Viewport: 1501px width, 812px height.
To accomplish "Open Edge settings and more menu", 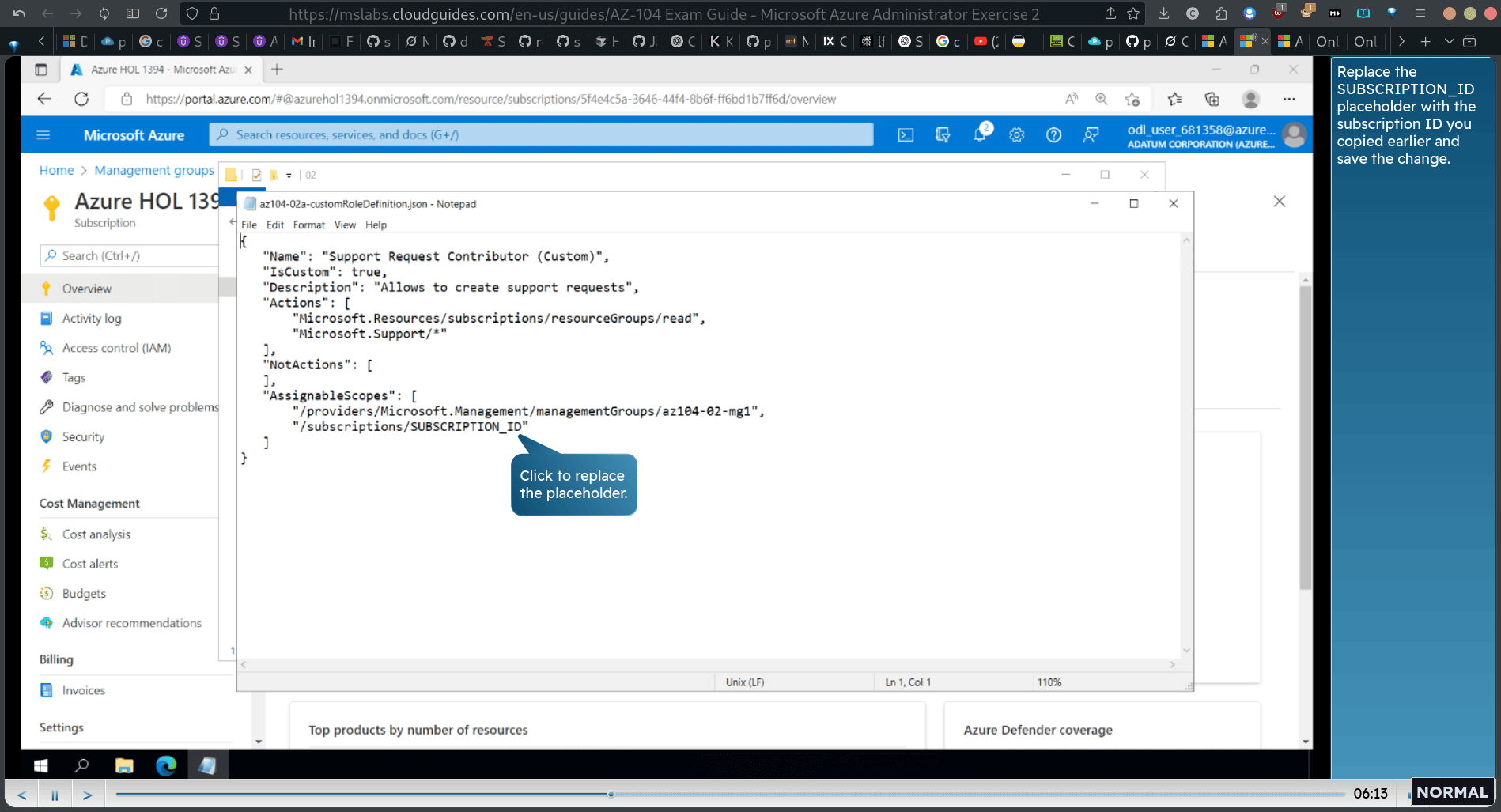I will (x=1289, y=99).
